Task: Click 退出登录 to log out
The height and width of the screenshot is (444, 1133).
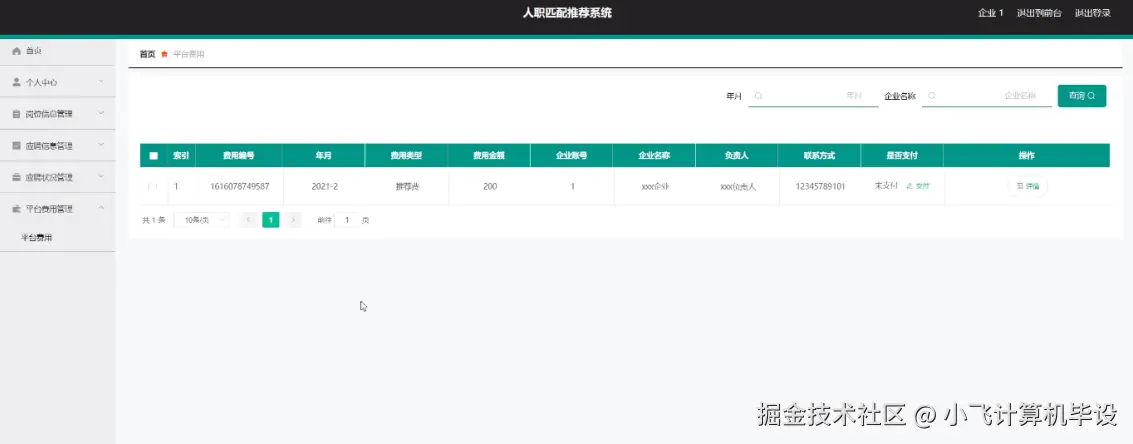Action: tap(1093, 13)
